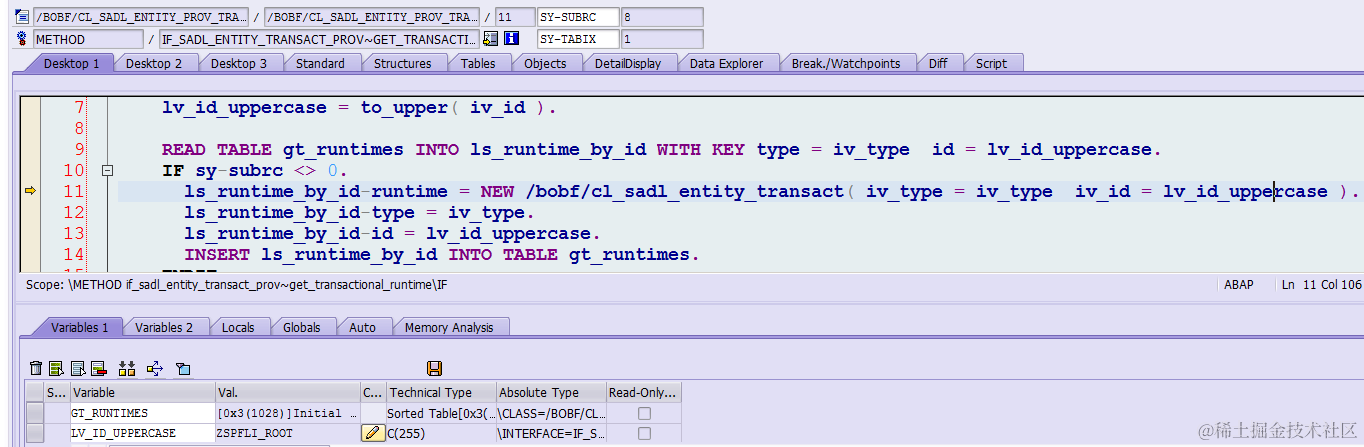Click the GT_RUNTIMES variable name cell
1364x447 pixels.
142,413
